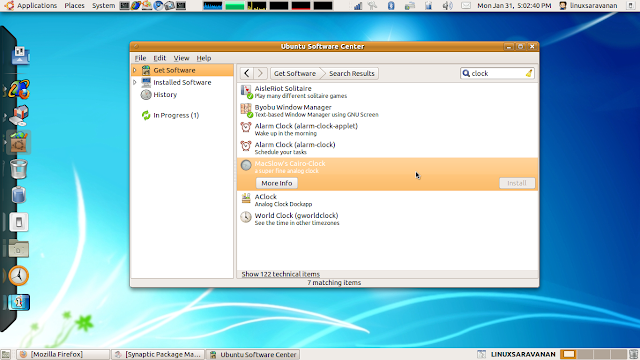The image size is (640, 360).
Task: Click the Schedule your tasks alarm clock icon
Action: point(246,146)
